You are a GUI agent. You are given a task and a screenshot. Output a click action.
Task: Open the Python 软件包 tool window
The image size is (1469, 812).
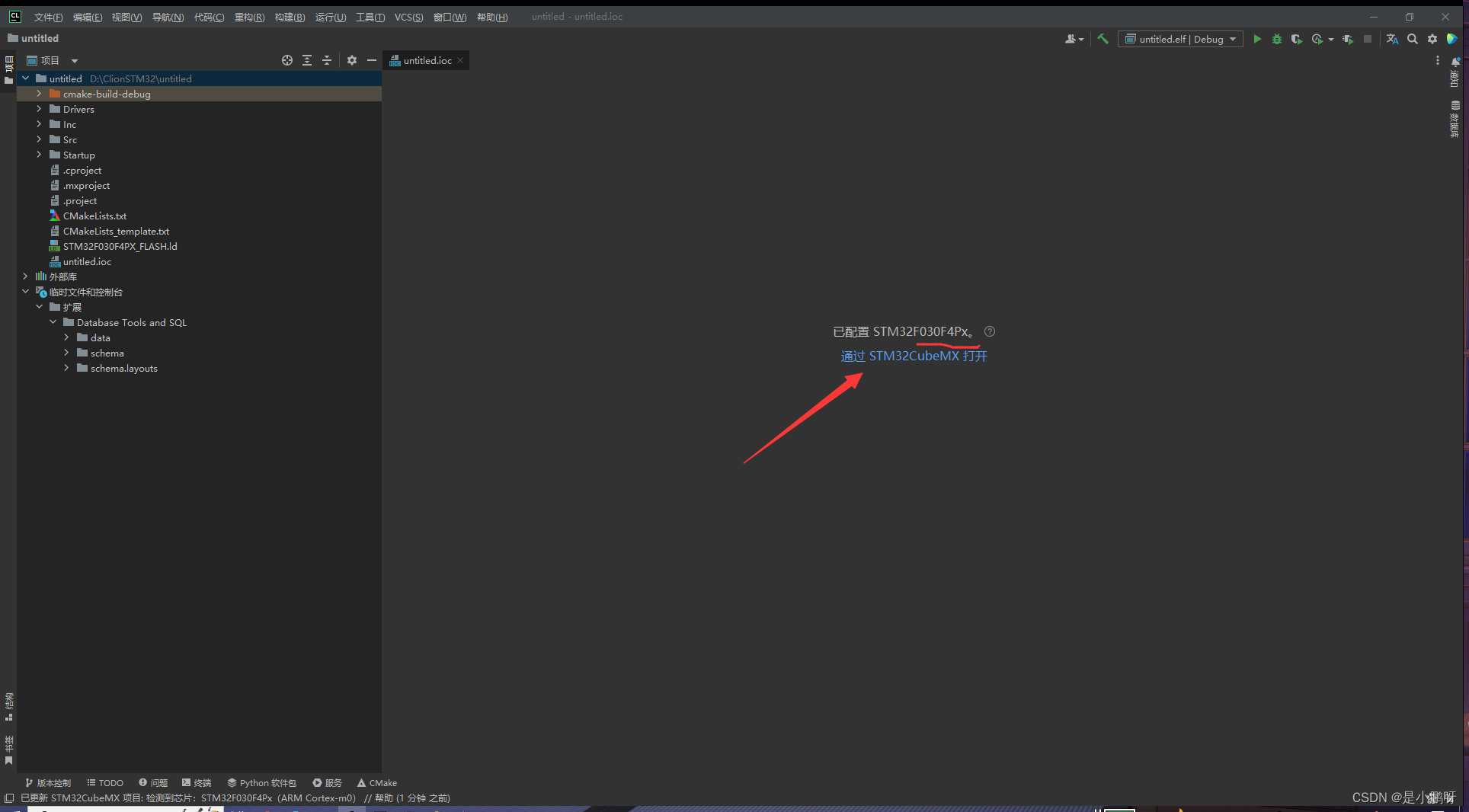point(261,782)
